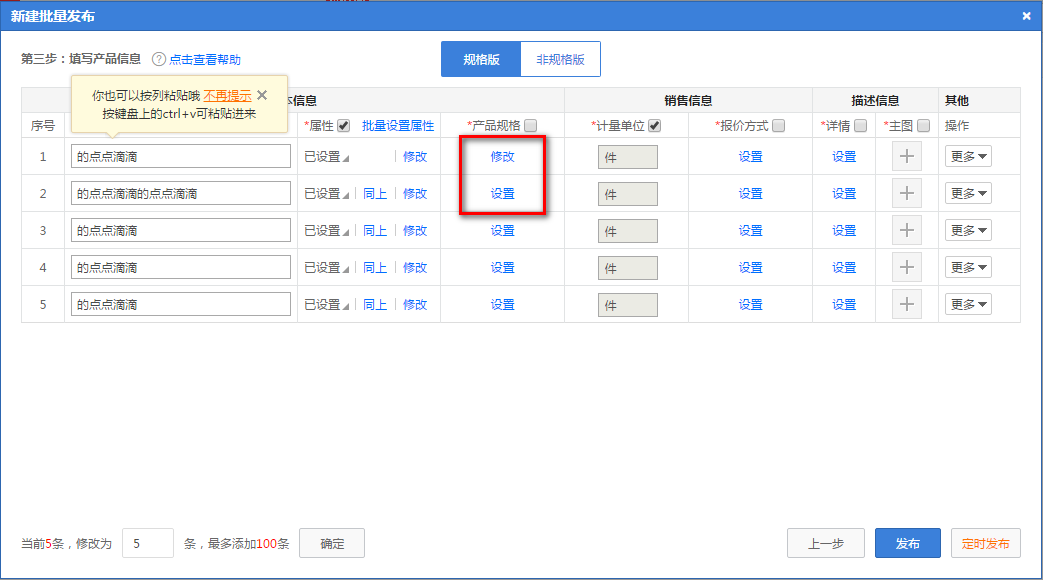Check the 产品规格 column checkbox
1043x580 pixels.
coord(531,126)
